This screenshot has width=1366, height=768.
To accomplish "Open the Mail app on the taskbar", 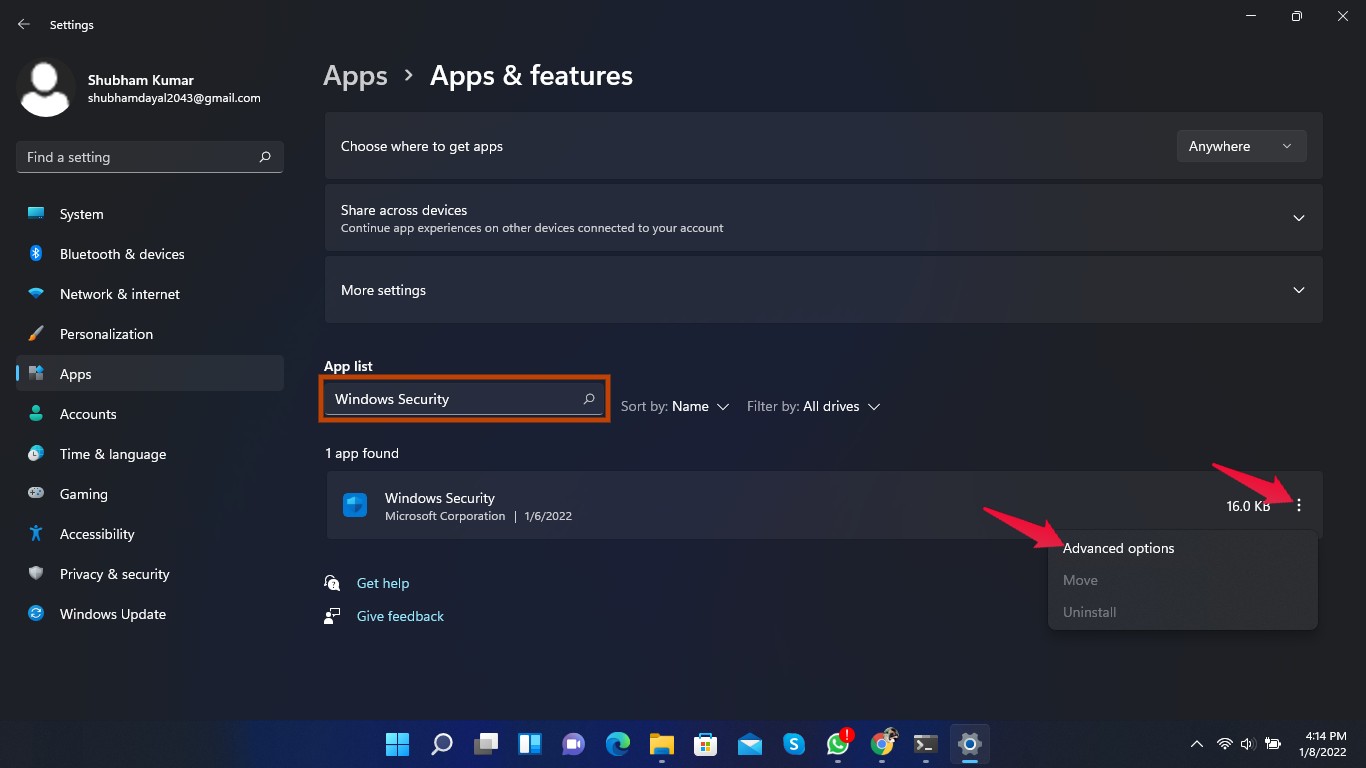I will point(749,744).
